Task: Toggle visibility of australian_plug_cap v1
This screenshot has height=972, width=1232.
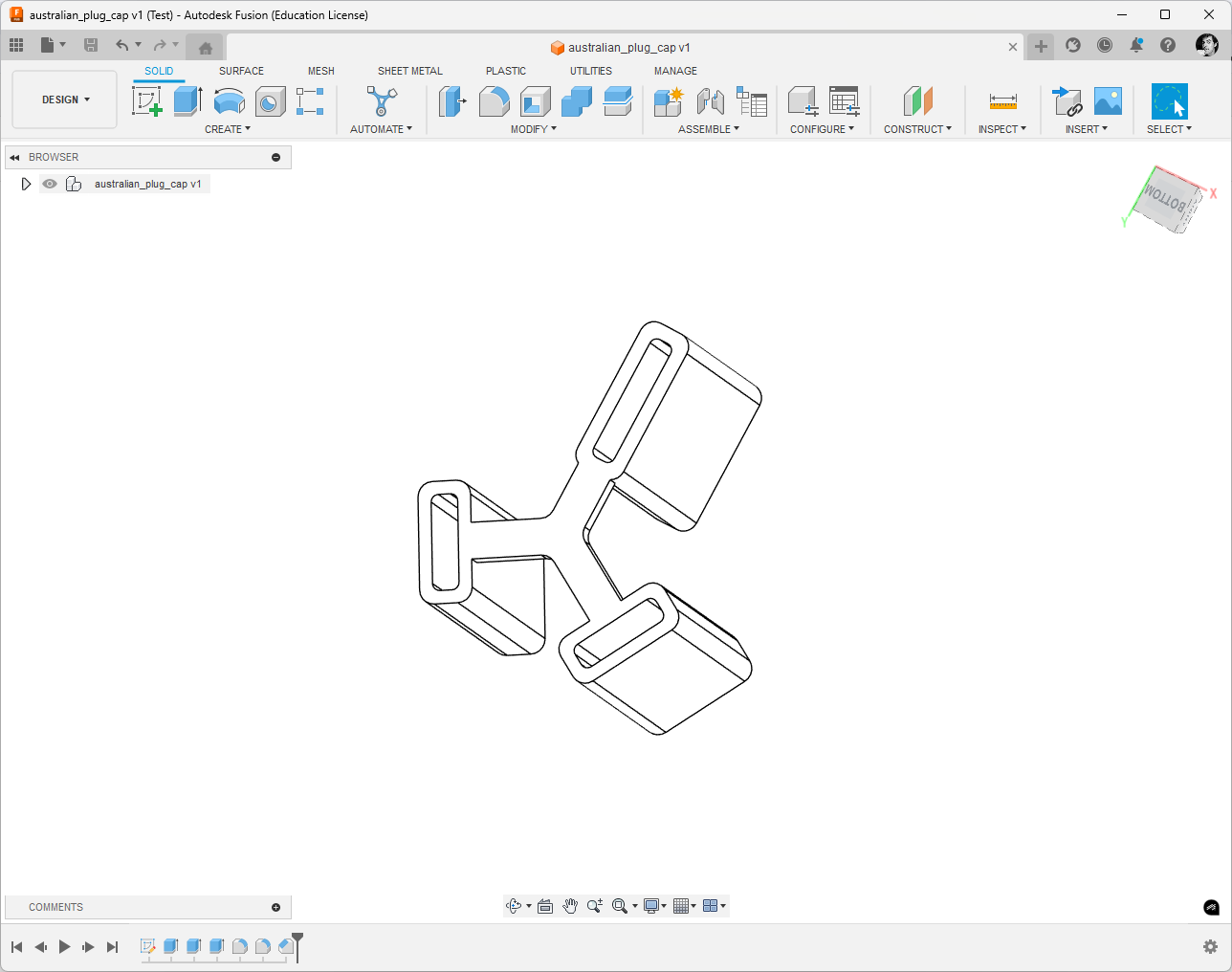Action: (x=50, y=184)
